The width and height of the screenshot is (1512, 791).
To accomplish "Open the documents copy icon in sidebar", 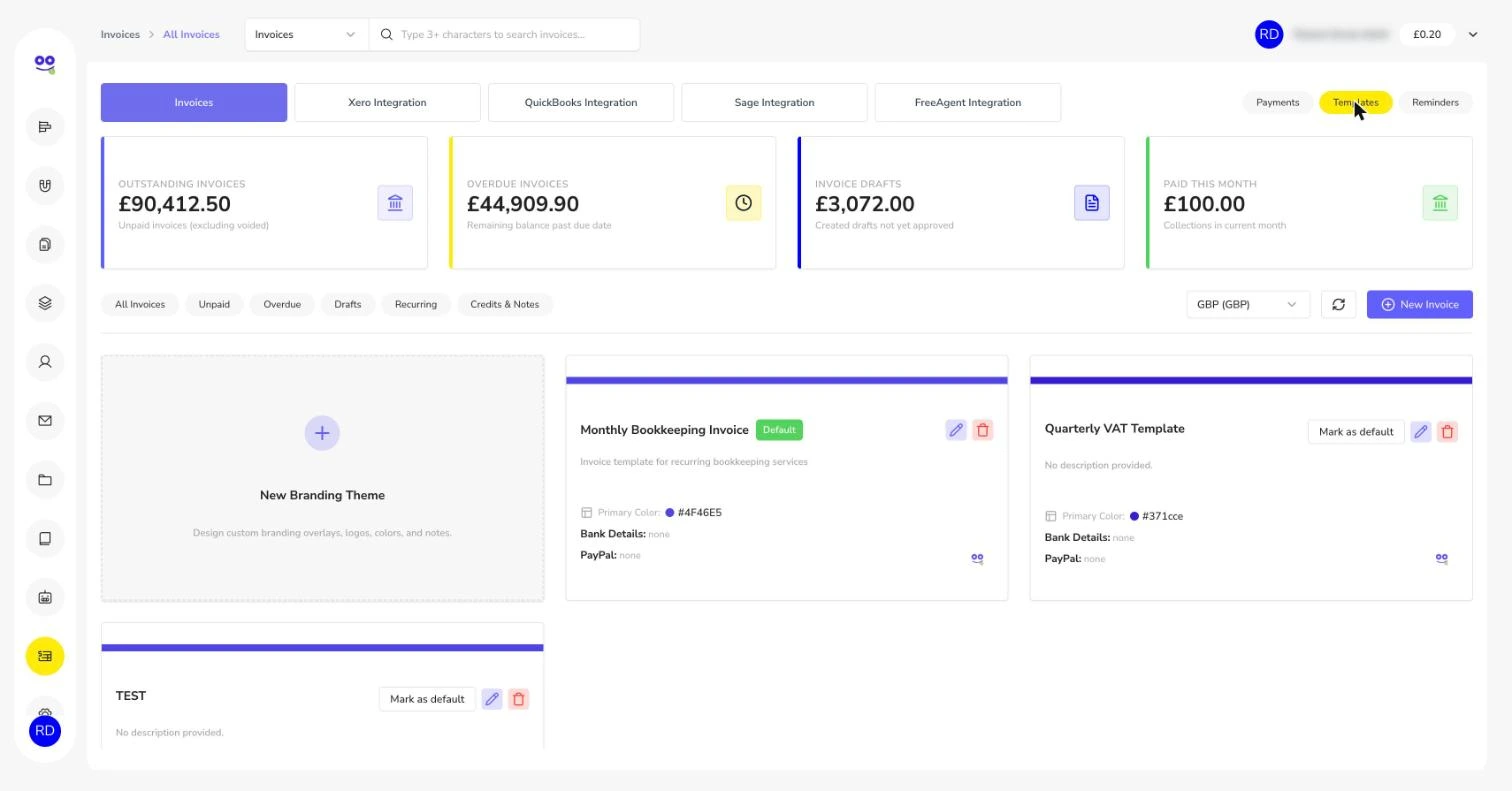I will pos(44,245).
